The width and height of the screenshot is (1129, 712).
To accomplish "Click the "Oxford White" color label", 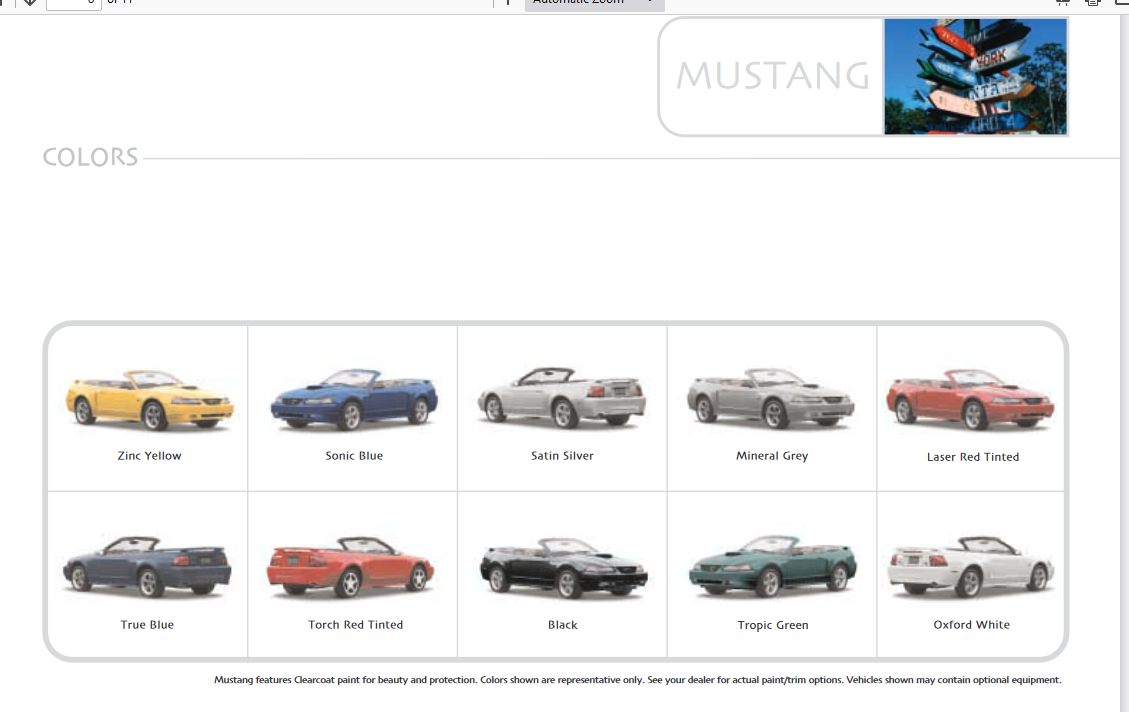I will pos(971,625).
